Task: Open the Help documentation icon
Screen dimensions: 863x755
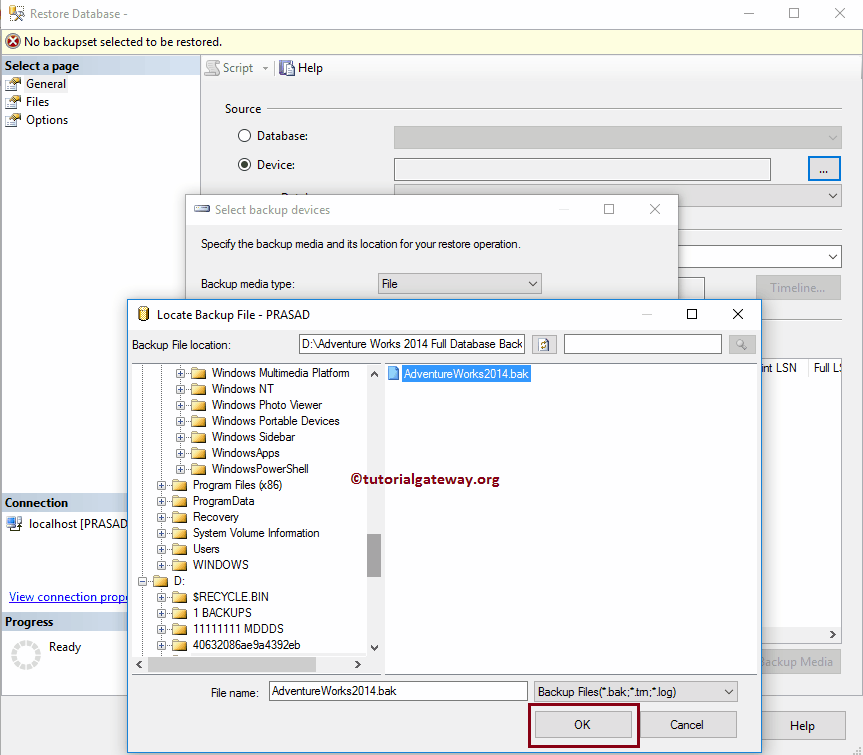Action: click(286, 67)
